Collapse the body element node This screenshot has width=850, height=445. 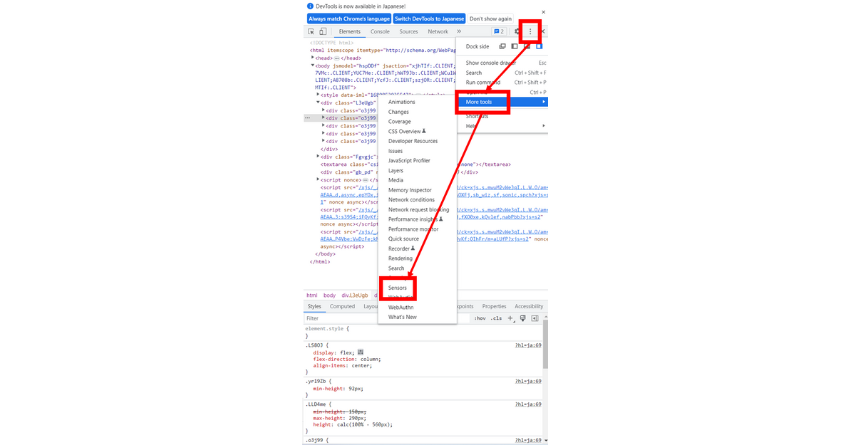pyautogui.click(x=312, y=66)
